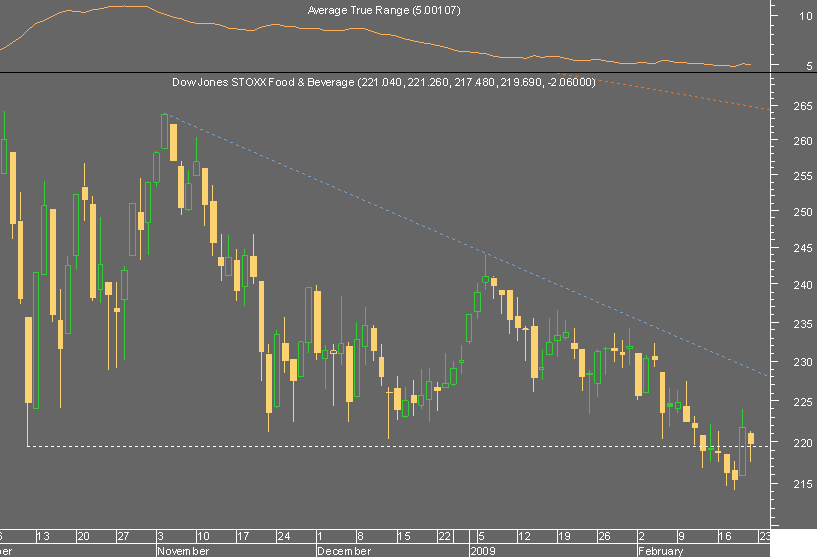817x557 pixels.
Task: Click date marker 20 on time axis
Action: (83, 536)
